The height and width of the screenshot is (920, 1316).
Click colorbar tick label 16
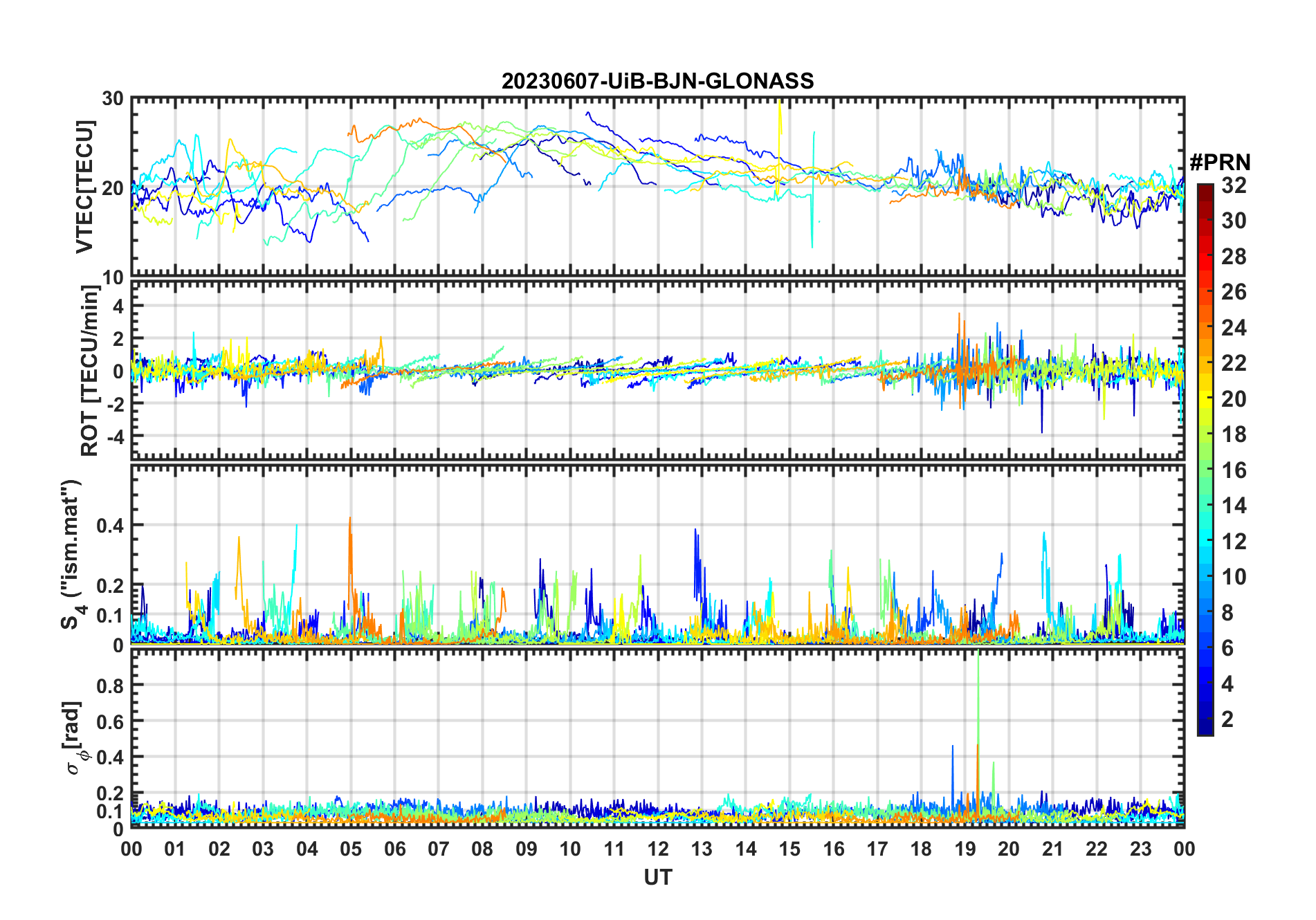[1234, 470]
